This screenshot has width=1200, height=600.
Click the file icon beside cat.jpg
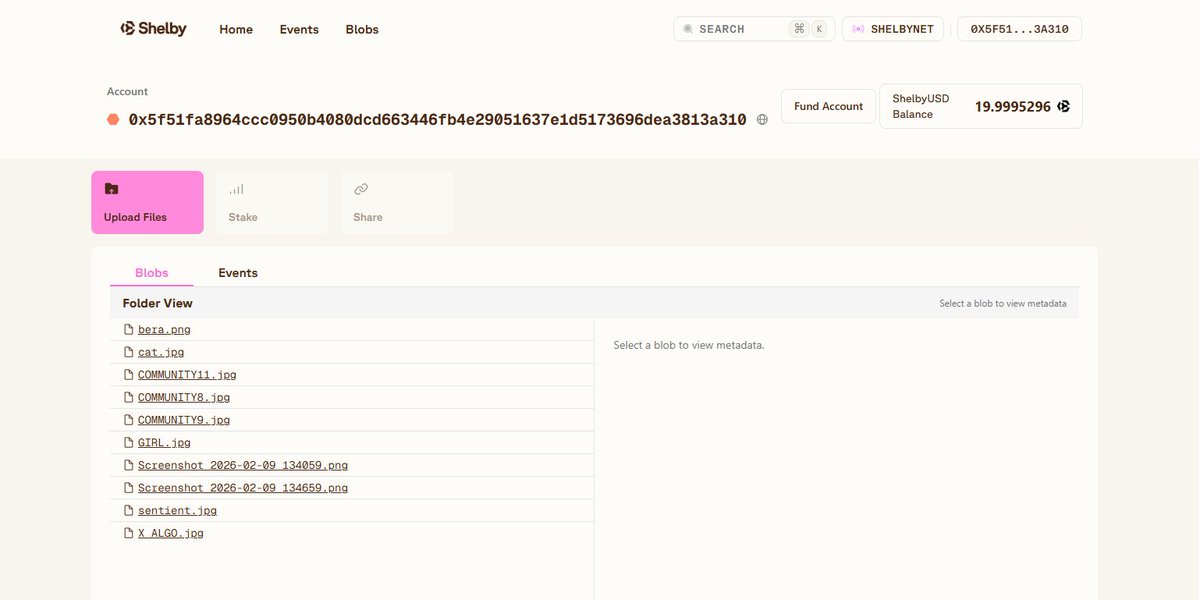[x=128, y=352]
